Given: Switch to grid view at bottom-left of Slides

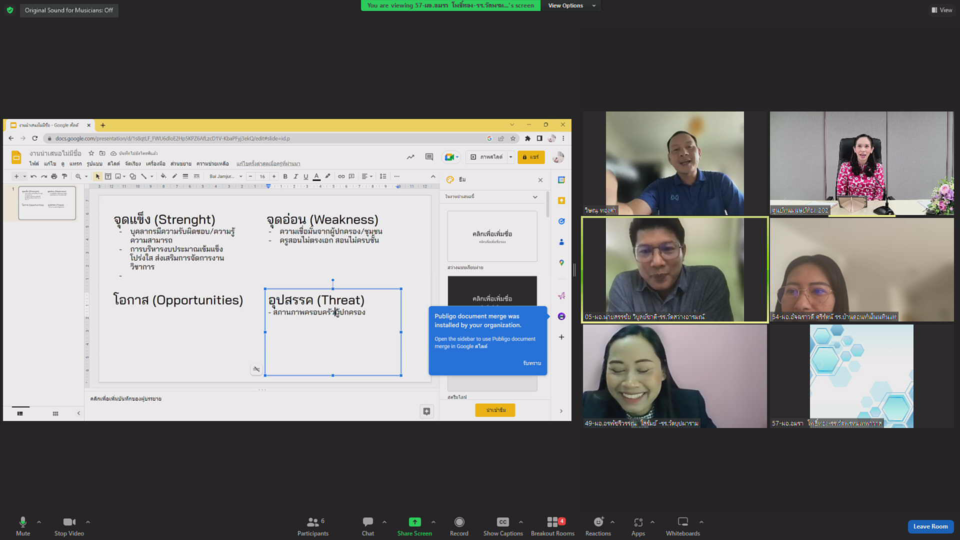Looking at the screenshot, I should (x=55, y=414).
